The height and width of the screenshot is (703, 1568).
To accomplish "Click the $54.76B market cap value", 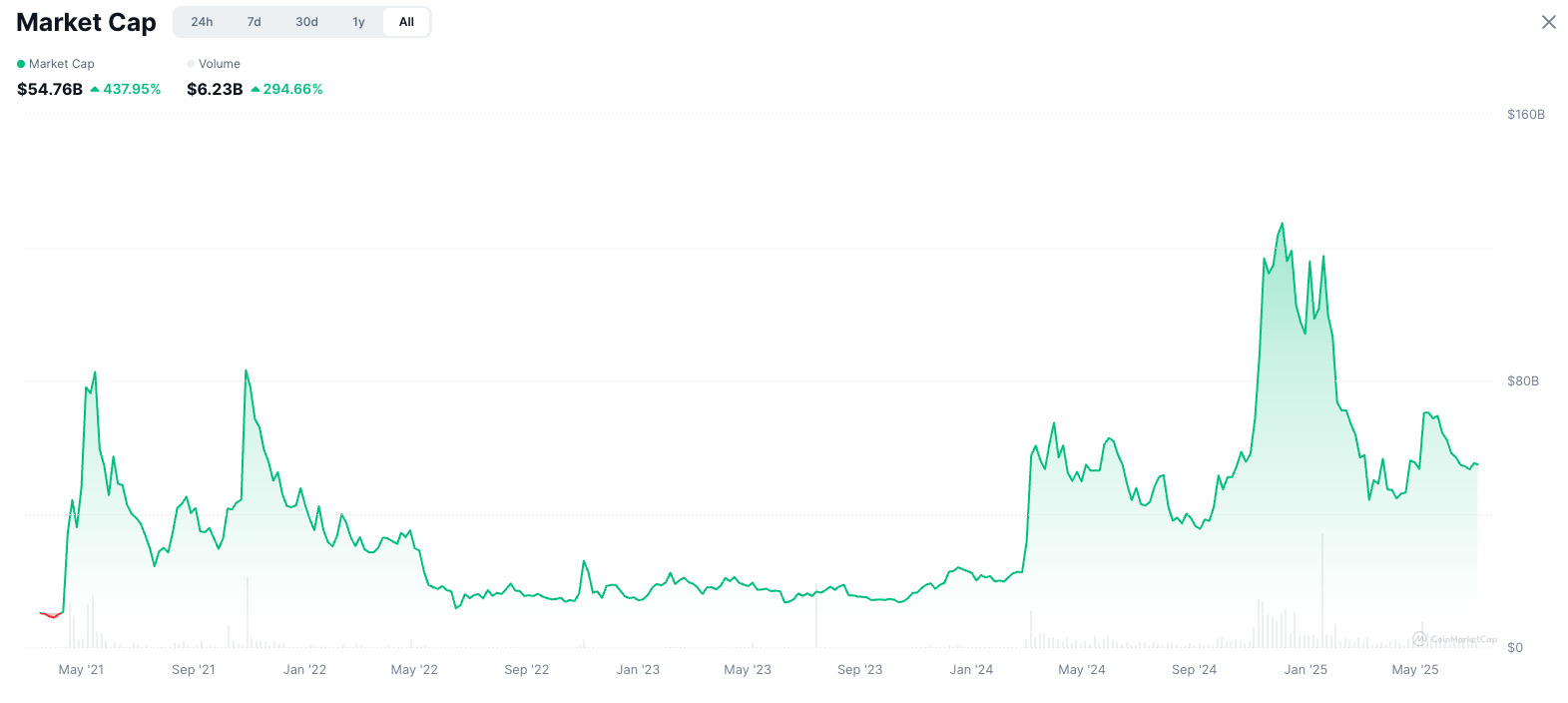I will click(x=49, y=89).
